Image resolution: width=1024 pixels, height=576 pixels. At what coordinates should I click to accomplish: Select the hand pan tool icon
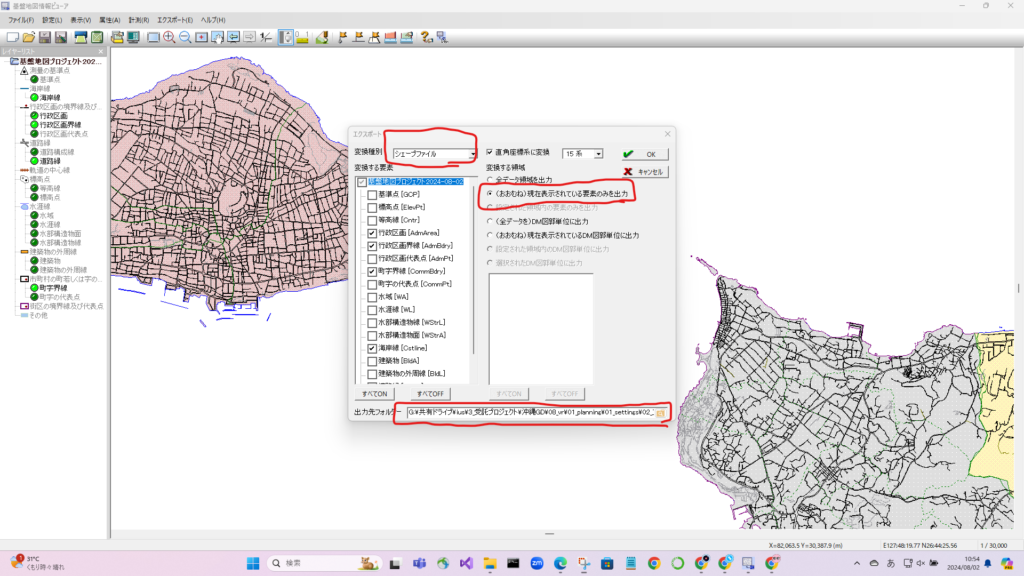tap(217, 37)
